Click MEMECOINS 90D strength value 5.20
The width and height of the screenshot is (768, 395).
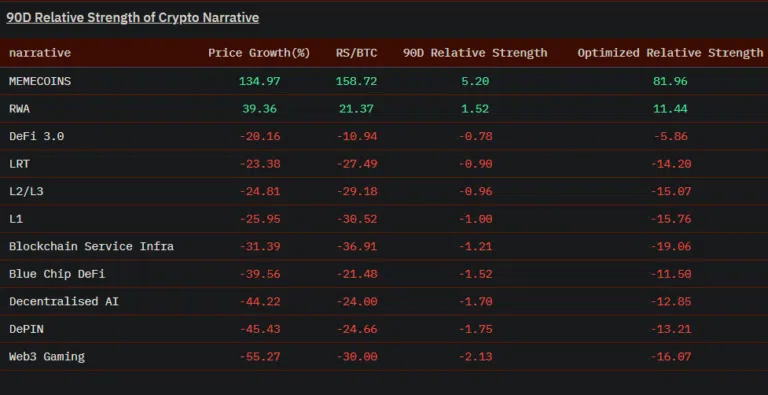coord(475,81)
